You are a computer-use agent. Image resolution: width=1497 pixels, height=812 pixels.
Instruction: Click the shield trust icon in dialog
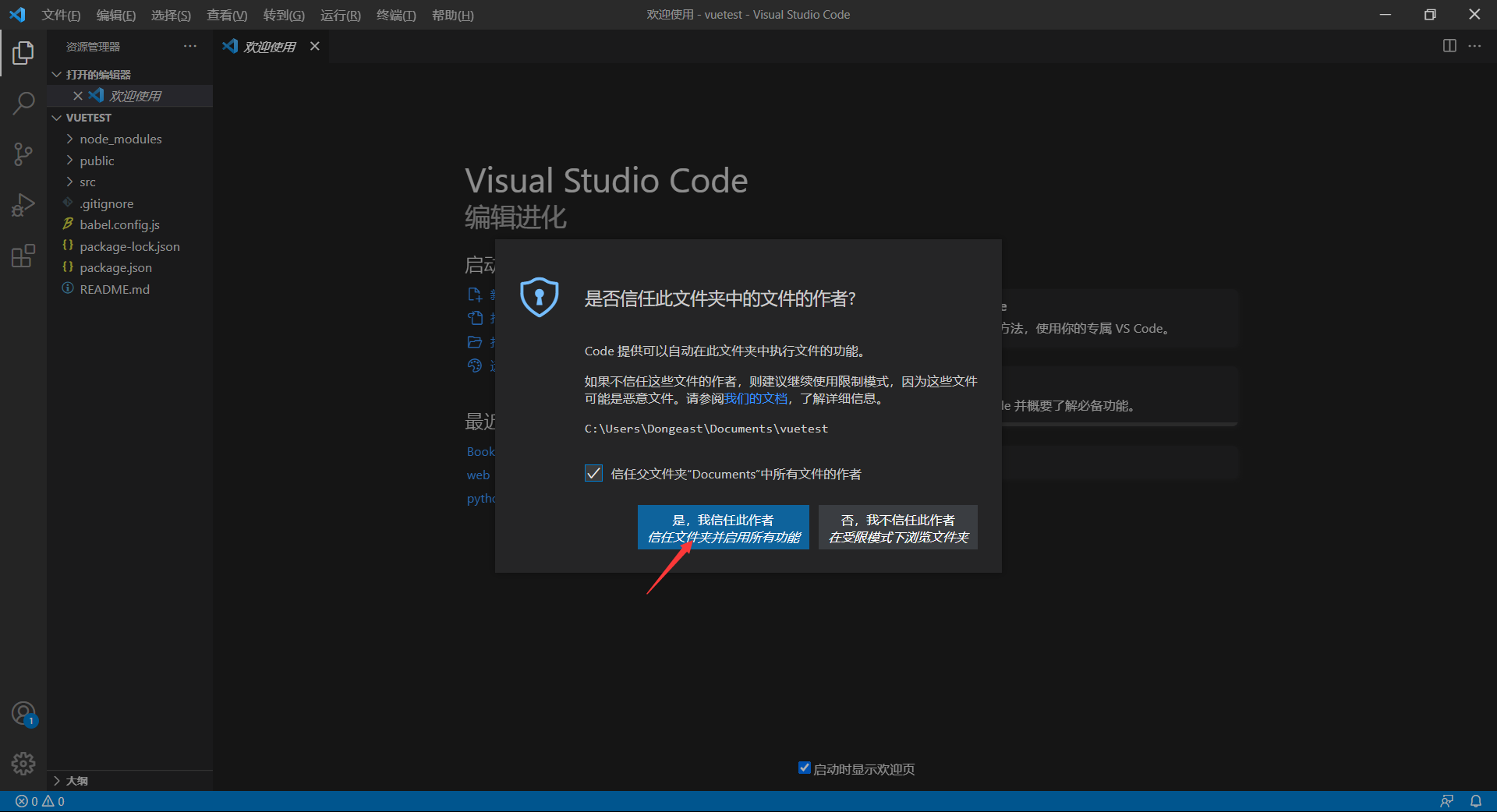coord(539,297)
